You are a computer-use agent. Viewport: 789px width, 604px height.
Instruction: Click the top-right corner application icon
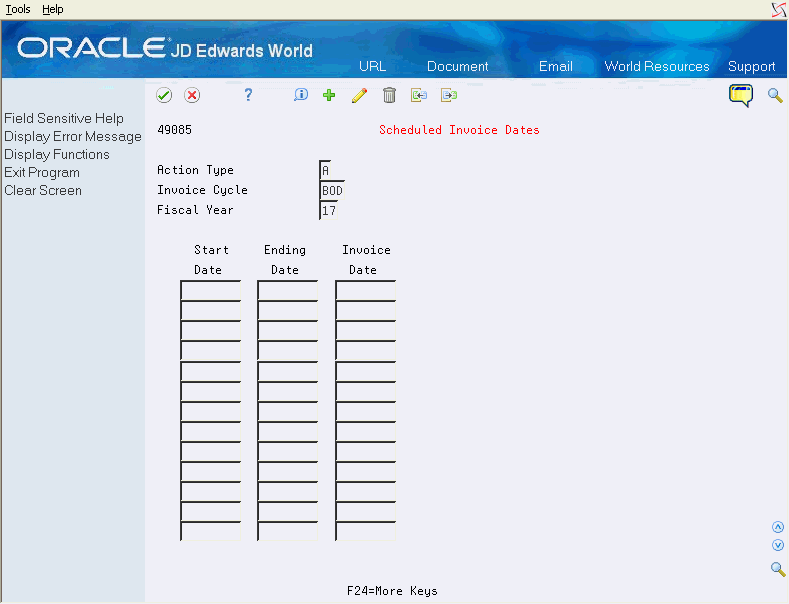click(x=779, y=10)
